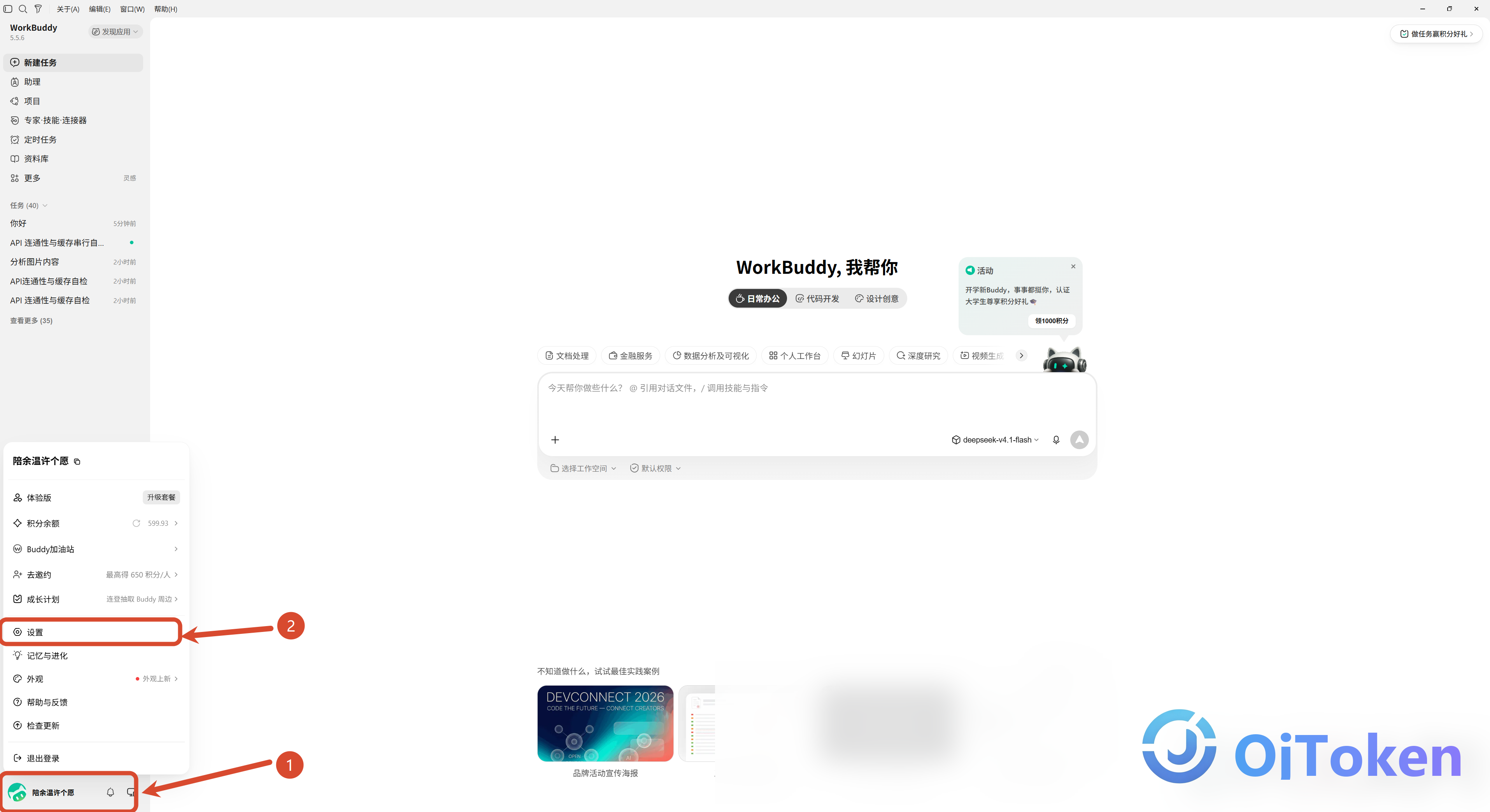Activate the microphone voice input icon
This screenshot has width=1490, height=812.
pyautogui.click(x=1055, y=440)
